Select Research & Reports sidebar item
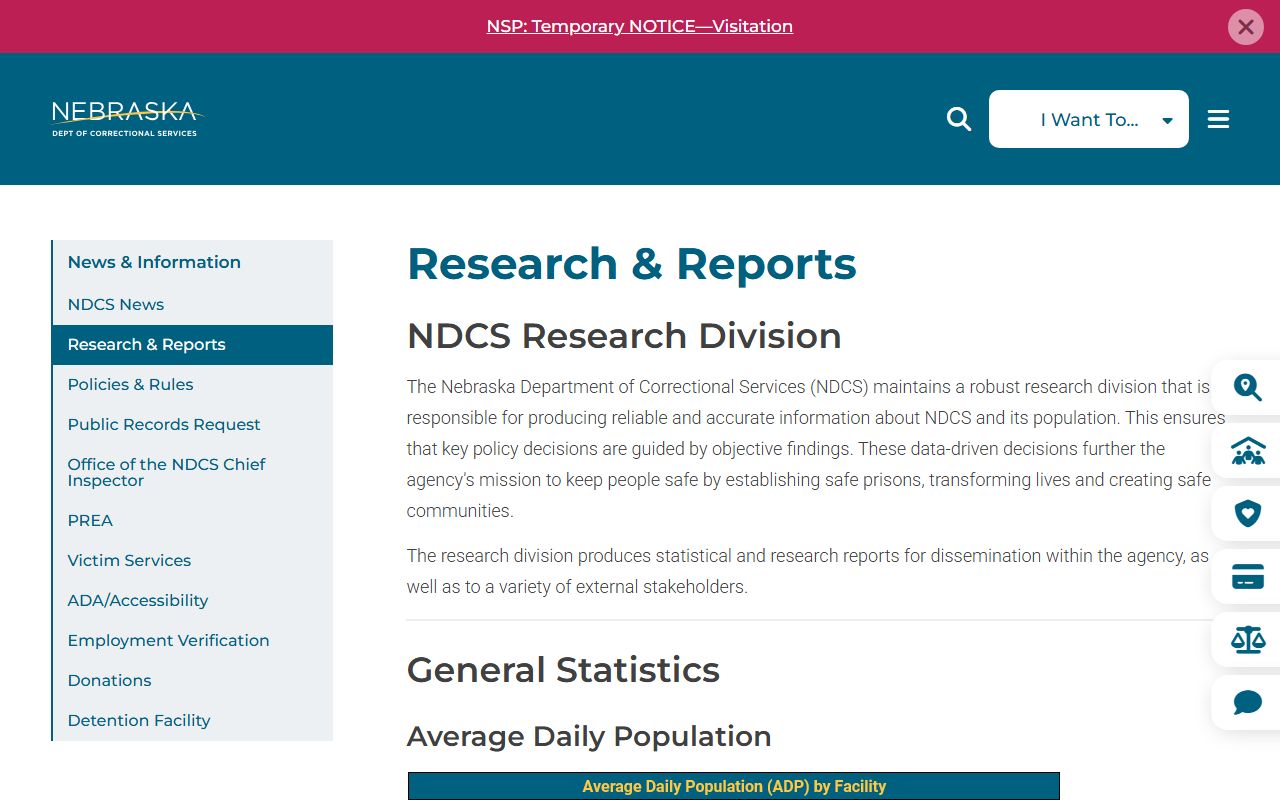This screenshot has width=1280, height=800. [x=192, y=344]
